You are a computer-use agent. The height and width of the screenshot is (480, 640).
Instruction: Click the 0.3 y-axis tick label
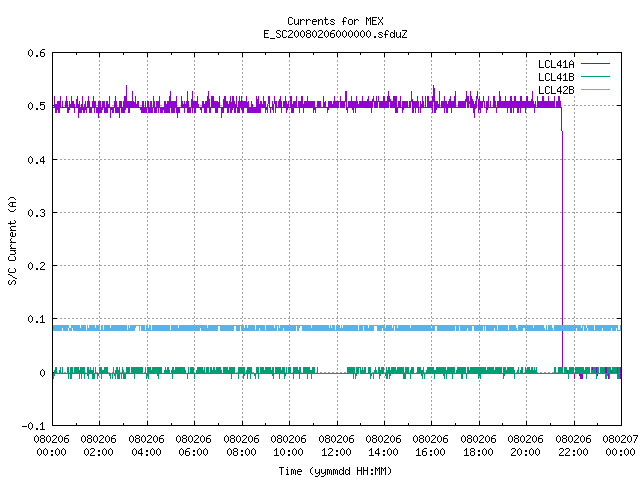pos(36,213)
